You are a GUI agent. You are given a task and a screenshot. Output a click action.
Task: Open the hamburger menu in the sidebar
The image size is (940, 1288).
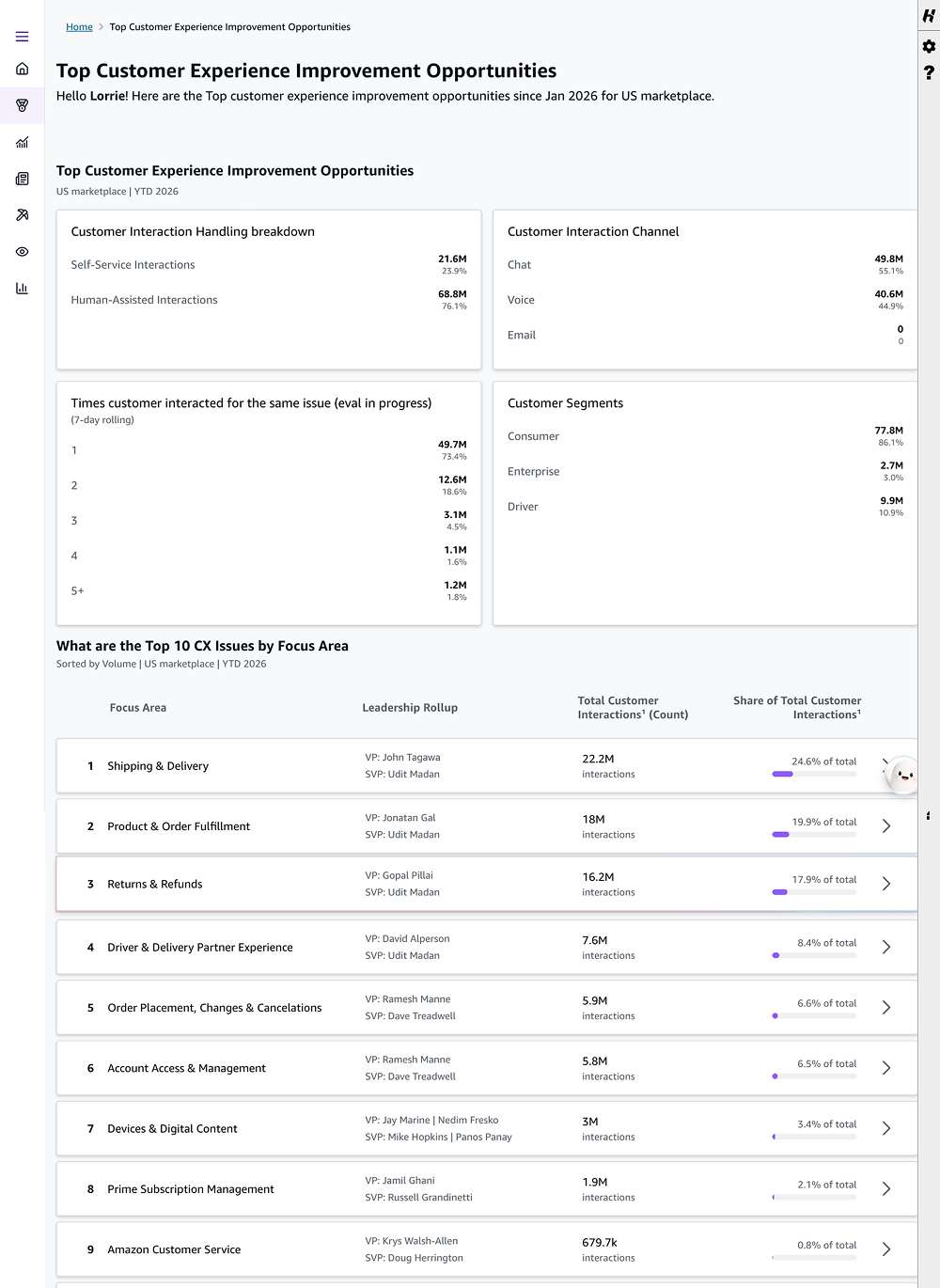[x=22, y=37]
